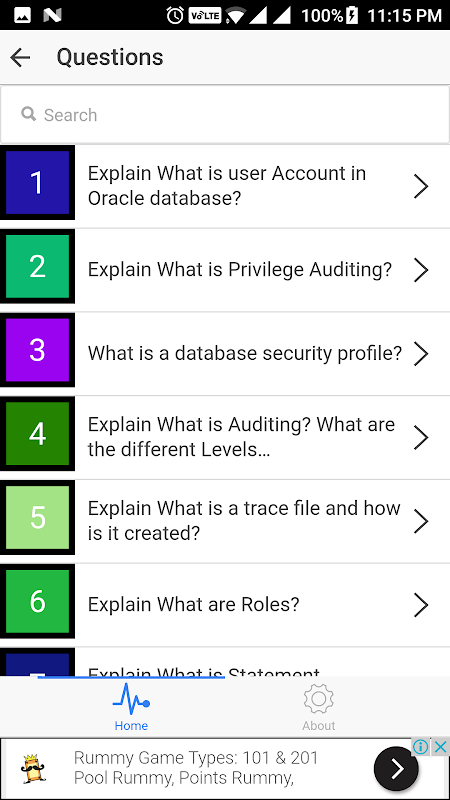
Task: Tap the Rummy ad mascot image
Action: (34, 769)
